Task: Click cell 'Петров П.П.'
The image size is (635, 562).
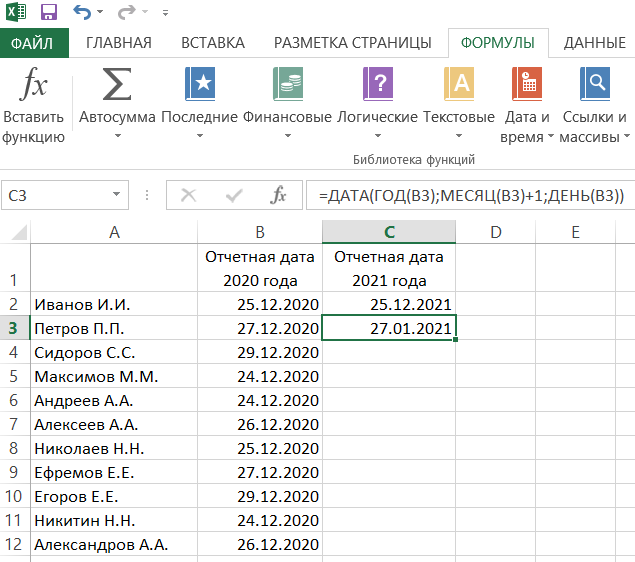Action: pyautogui.click(x=114, y=328)
